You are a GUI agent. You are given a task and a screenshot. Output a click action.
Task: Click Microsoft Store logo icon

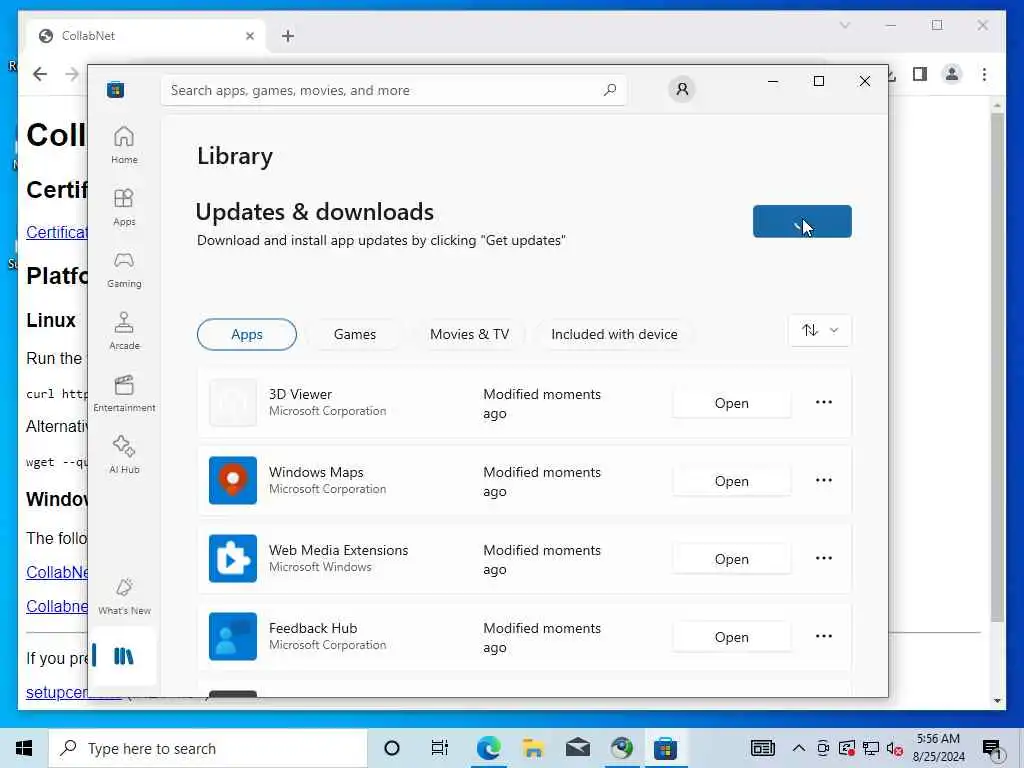(116, 89)
